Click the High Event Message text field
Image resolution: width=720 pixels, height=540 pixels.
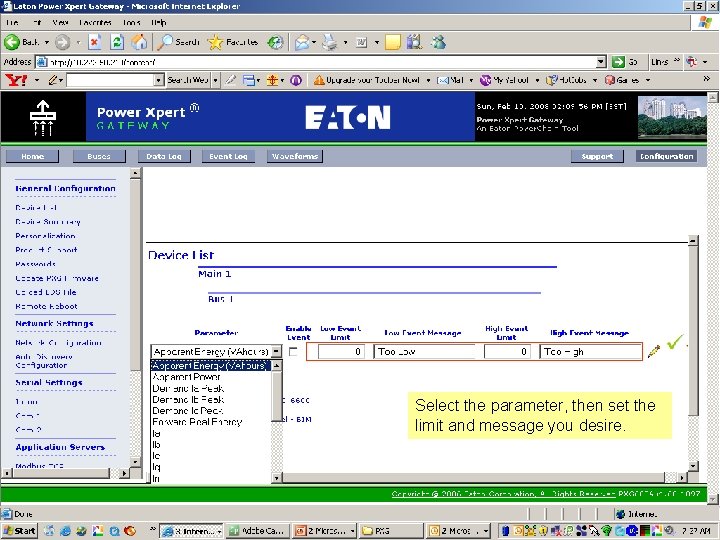point(591,352)
